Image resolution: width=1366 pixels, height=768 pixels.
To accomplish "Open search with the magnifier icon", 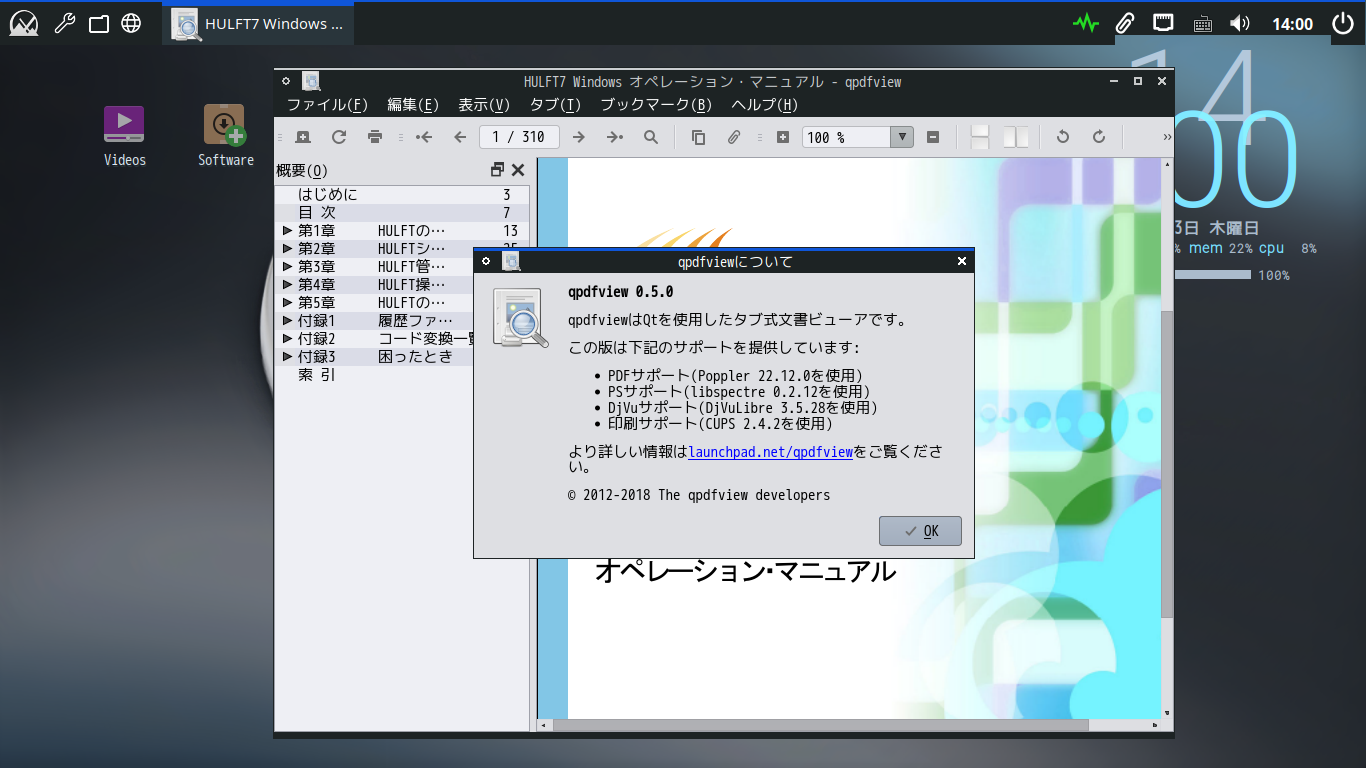I will pyautogui.click(x=651, y=137).
